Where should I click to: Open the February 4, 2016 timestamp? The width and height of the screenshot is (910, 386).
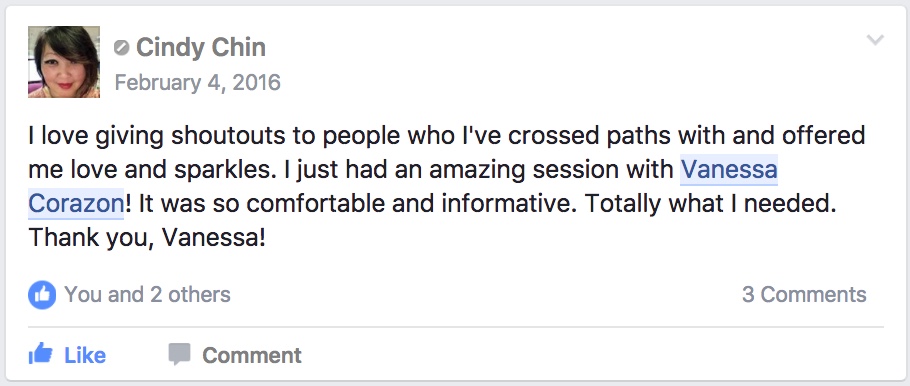(x=197, y=82)
